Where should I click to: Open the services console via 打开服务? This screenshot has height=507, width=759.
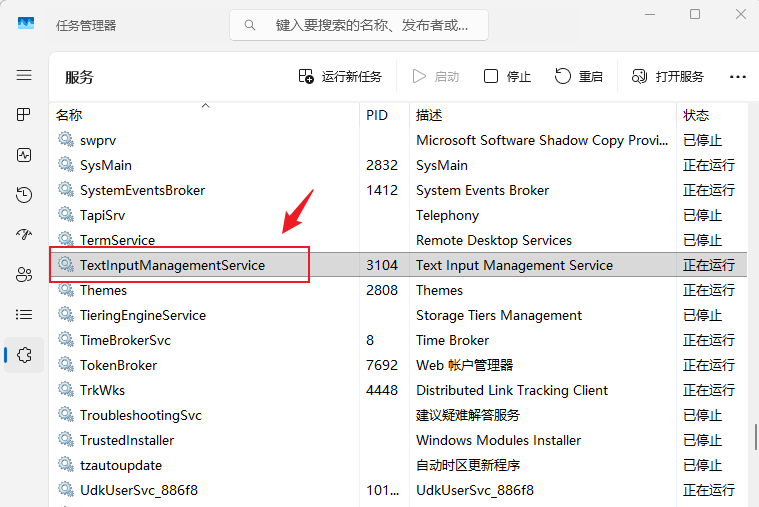tap(667, 76)
